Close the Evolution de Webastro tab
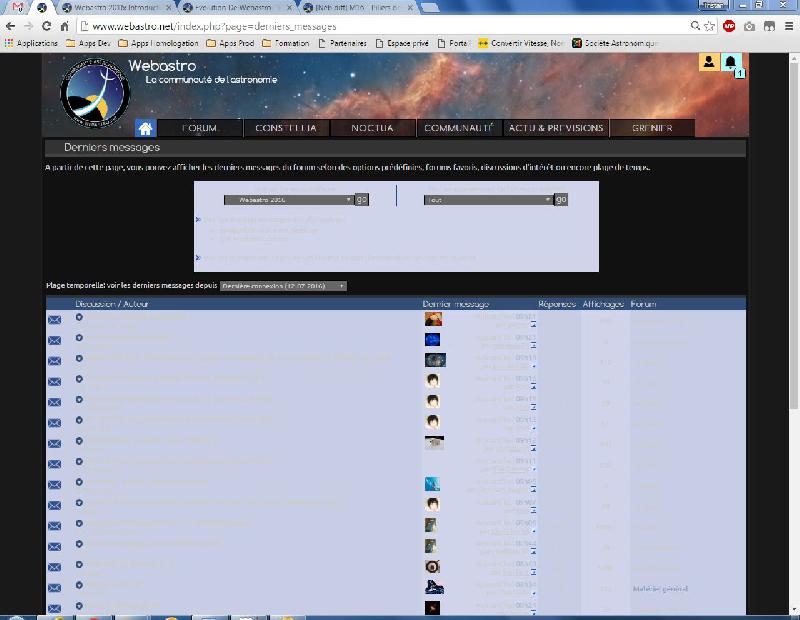 (x=289, y=8)
